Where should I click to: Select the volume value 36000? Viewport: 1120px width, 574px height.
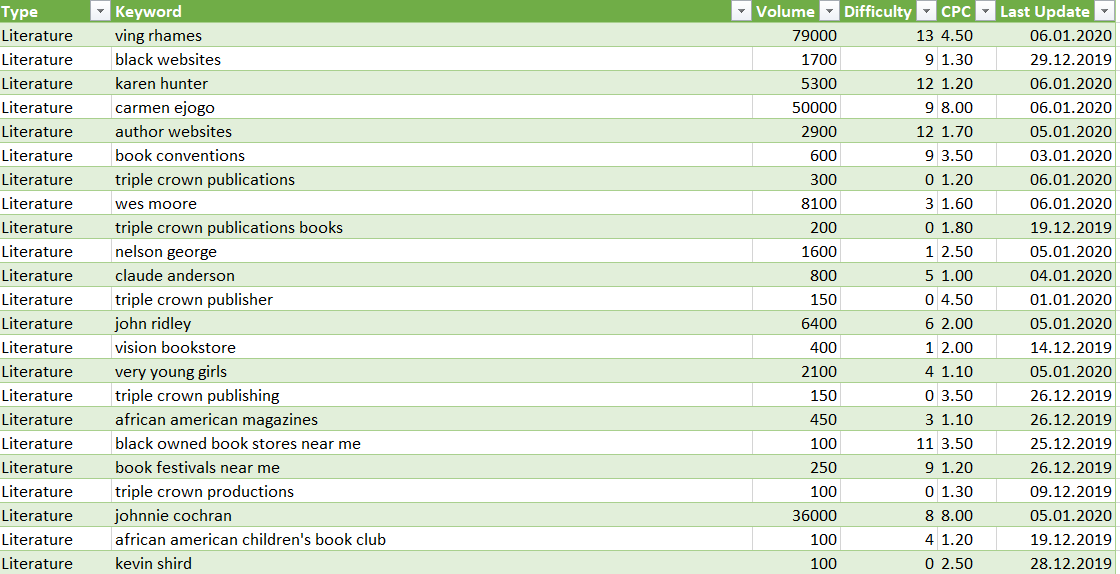[814, 515]
